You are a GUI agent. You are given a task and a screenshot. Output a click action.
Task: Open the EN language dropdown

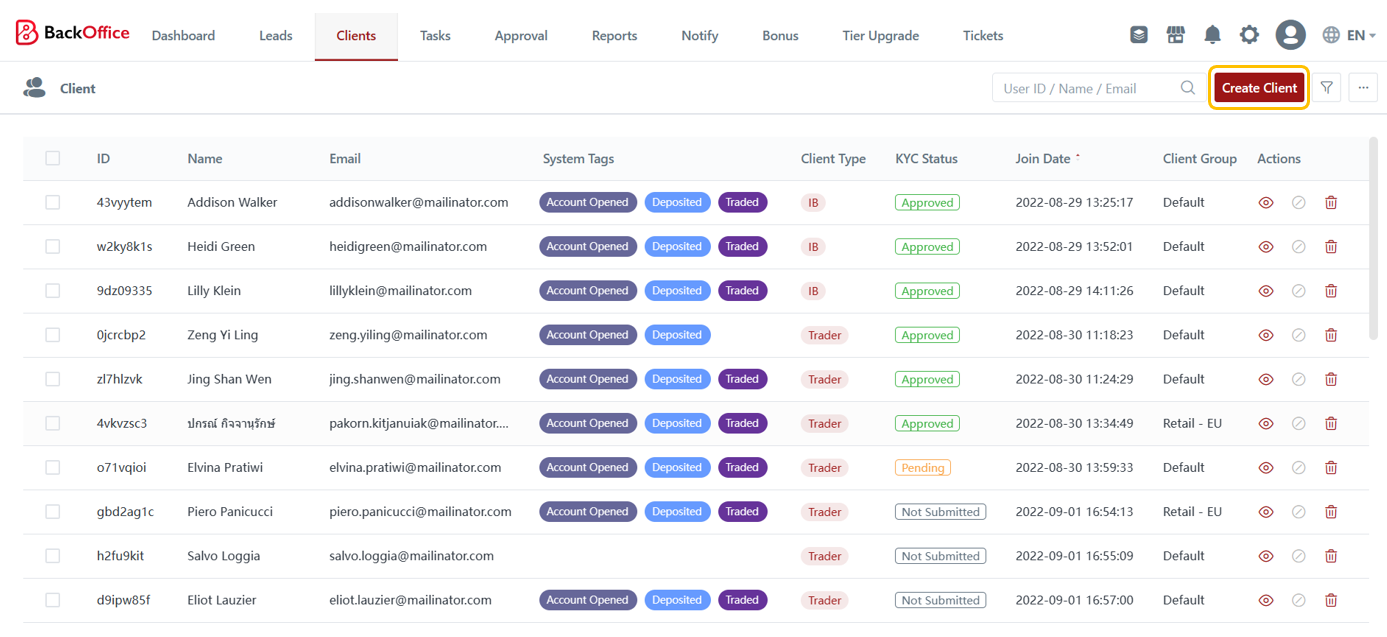coord(1348,35)
